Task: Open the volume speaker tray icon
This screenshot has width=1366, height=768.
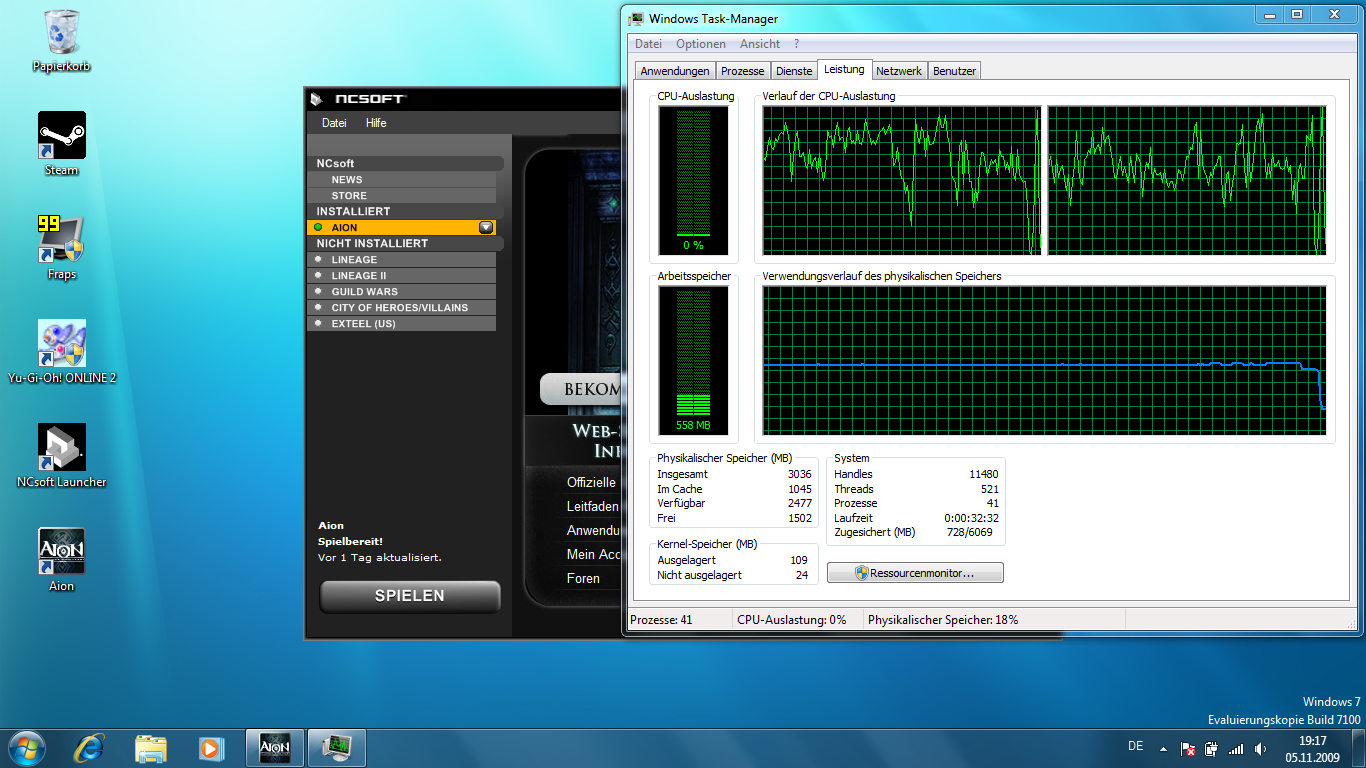Action: pos(1260,748)
